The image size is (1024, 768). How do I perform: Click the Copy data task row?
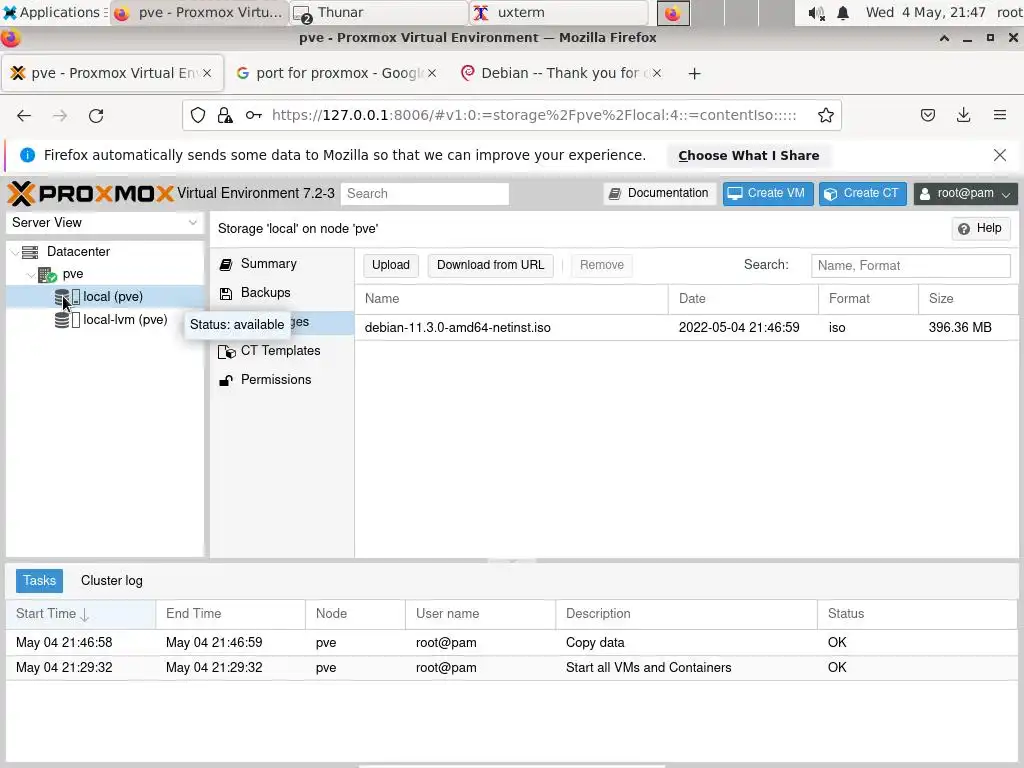tap(511, 643)
